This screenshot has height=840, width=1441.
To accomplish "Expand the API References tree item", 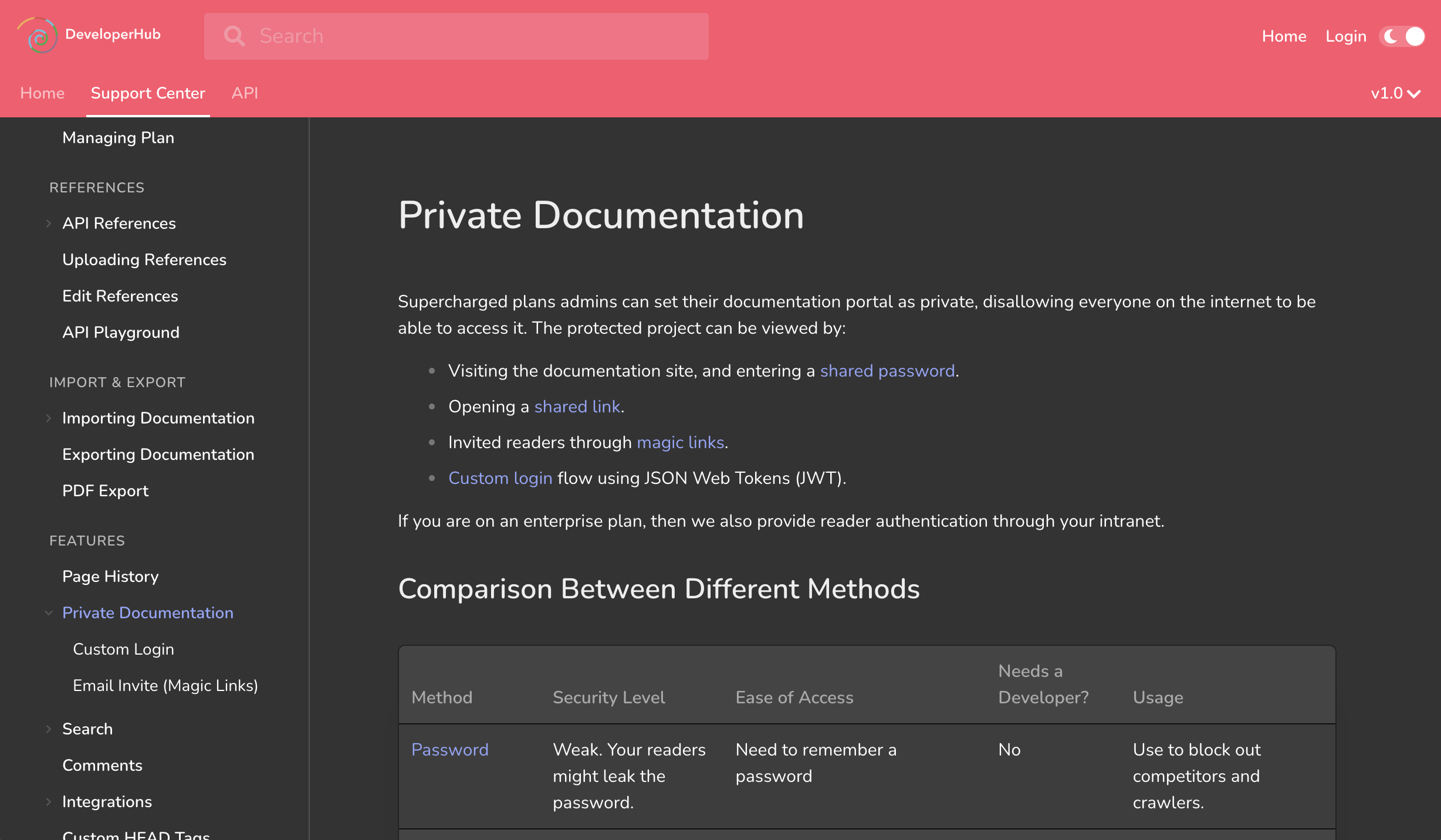I will [x=49, y=223].
